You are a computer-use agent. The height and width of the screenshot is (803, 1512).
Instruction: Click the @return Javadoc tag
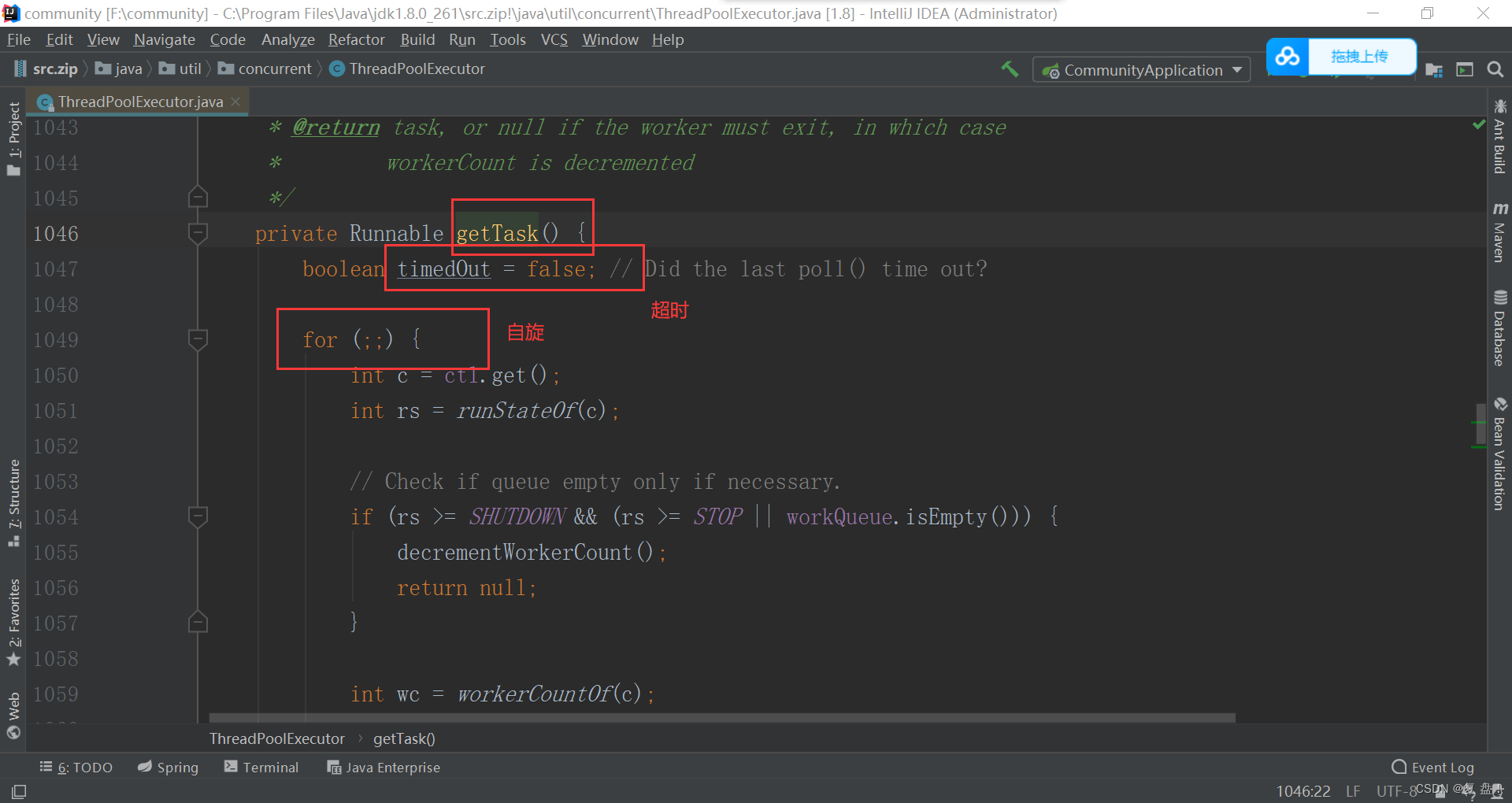336,127
